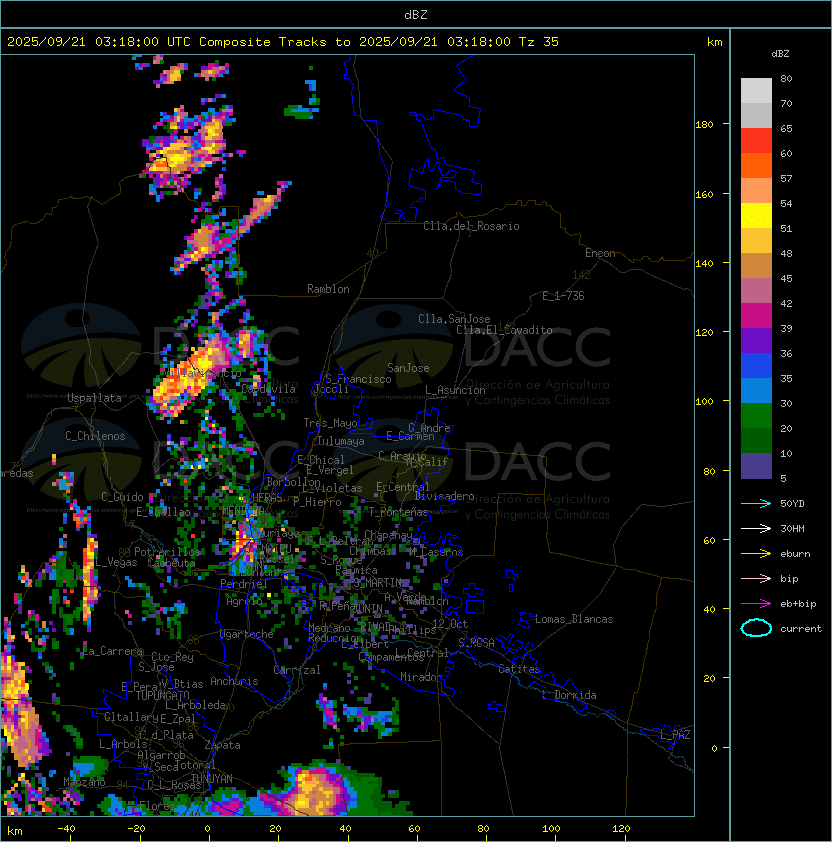Viewport: 832px width, 842px height.
Task: Click the 'Potrerillos' map label
Action: [x=167, y=552]
